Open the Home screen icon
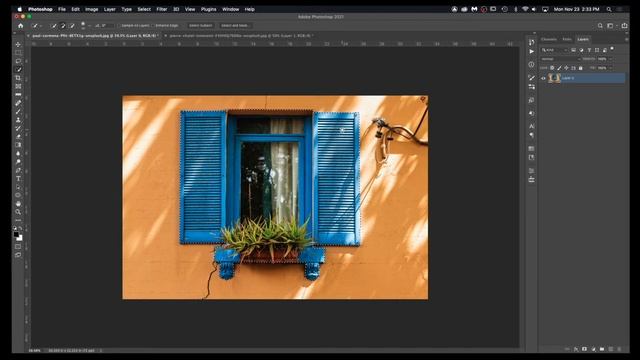The width and height of the screenshot is (640, 360). [20, 25]
